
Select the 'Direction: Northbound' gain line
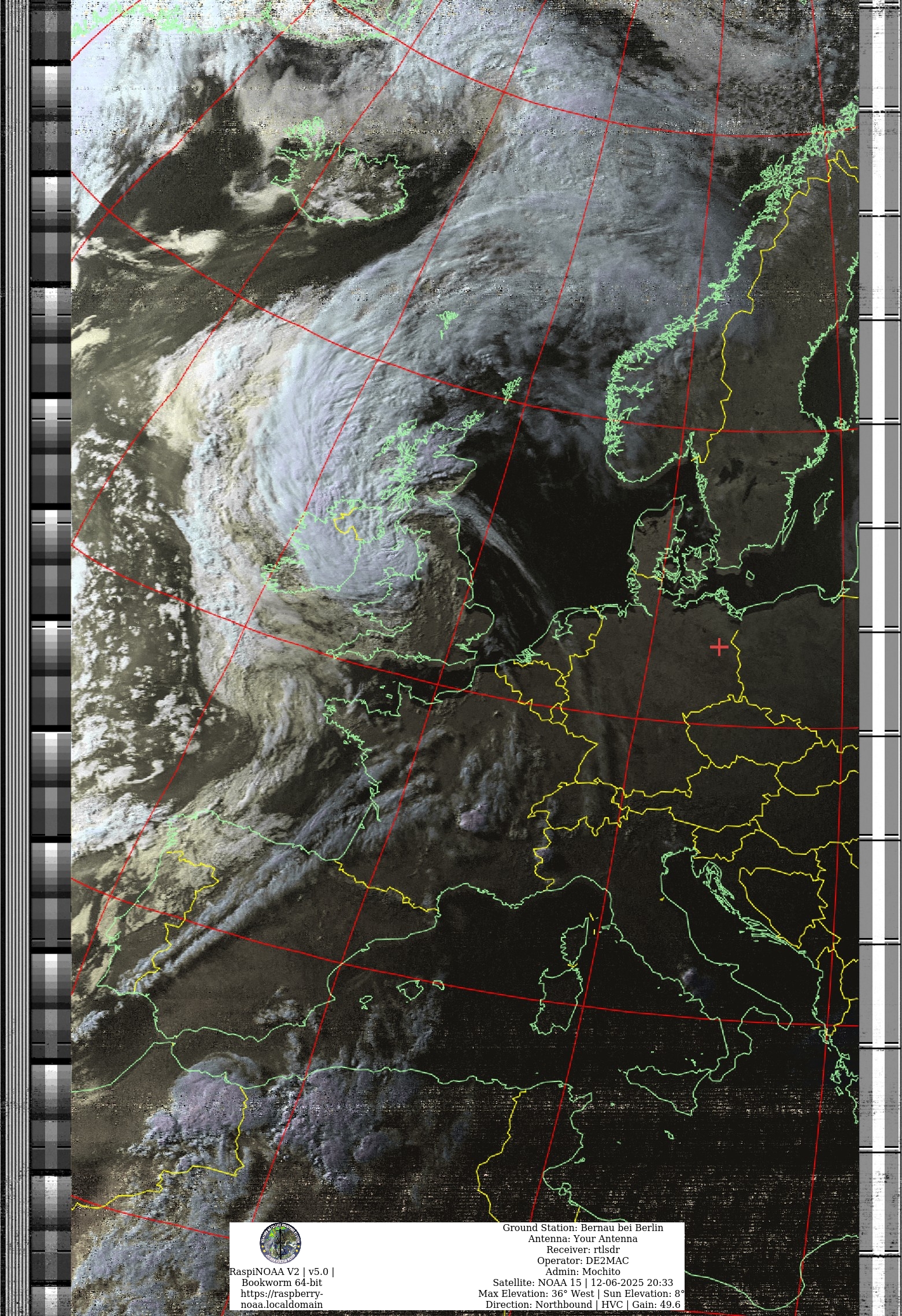point(583,1304)
